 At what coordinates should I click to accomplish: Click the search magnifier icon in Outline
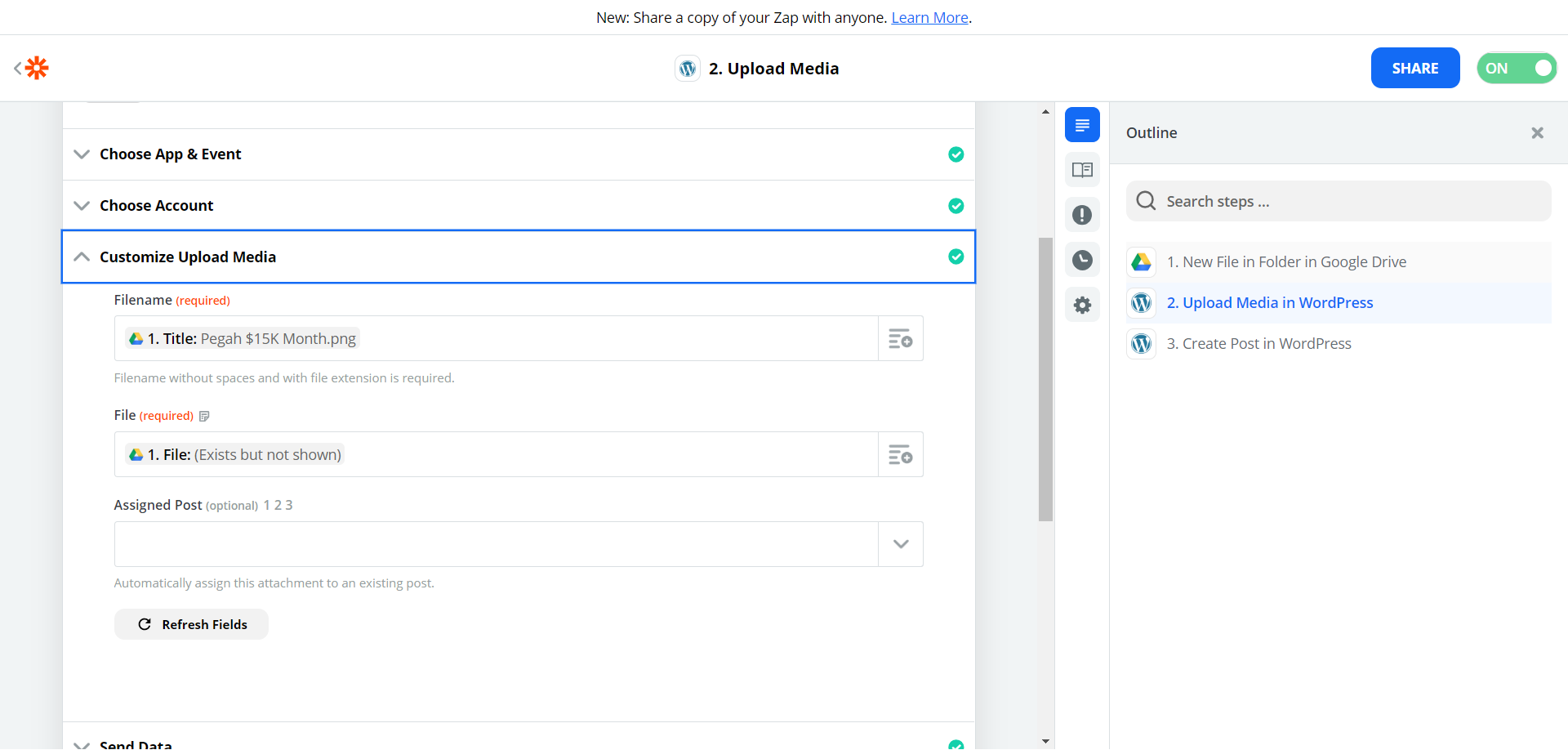pos(1146,201)
